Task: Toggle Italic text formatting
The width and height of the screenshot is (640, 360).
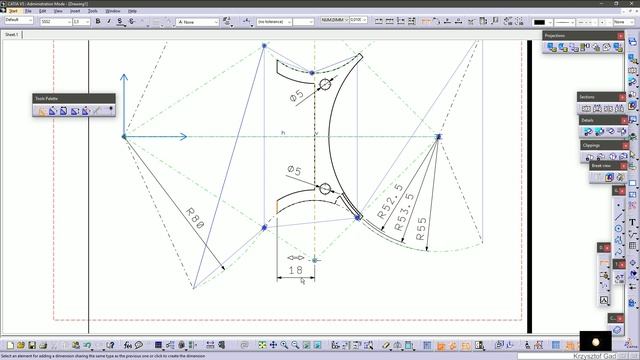Action: tap(109, 21)
